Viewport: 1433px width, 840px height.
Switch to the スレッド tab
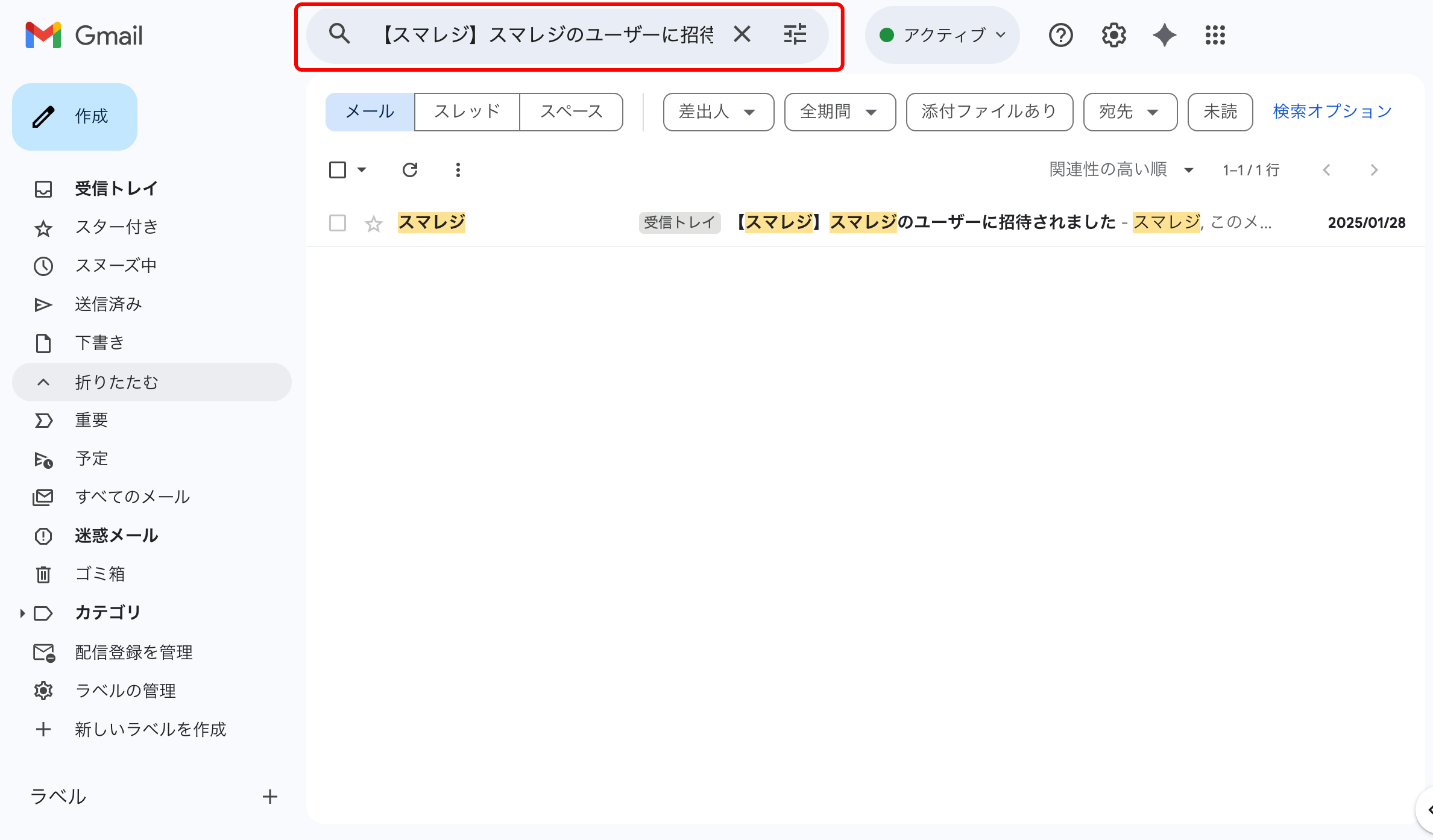[x=467, y=111]
